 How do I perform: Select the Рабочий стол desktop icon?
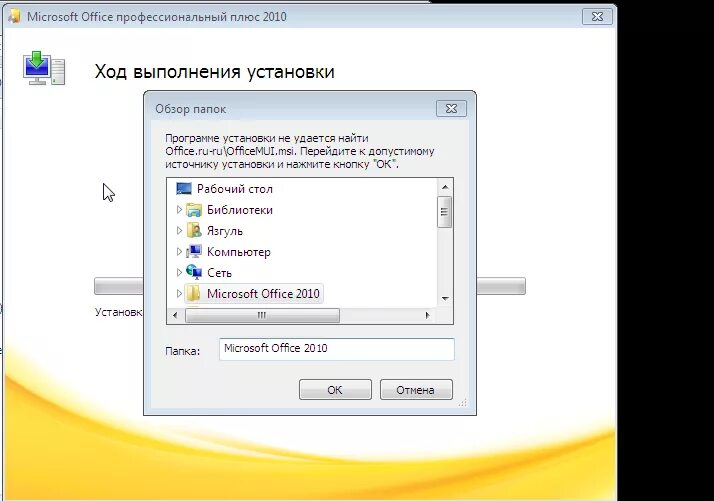tap(184, 189)
